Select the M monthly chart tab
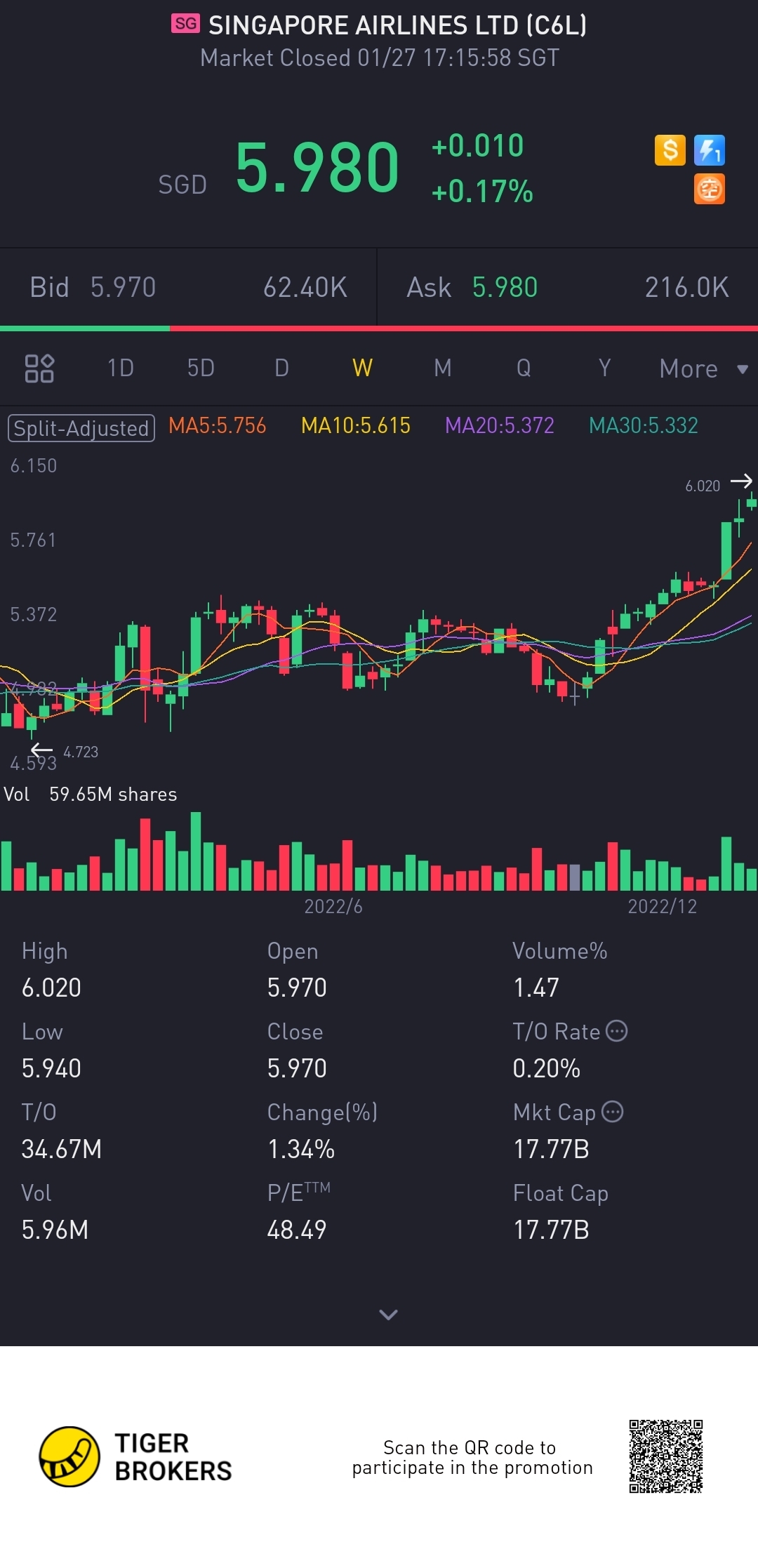 pos(443,368)
